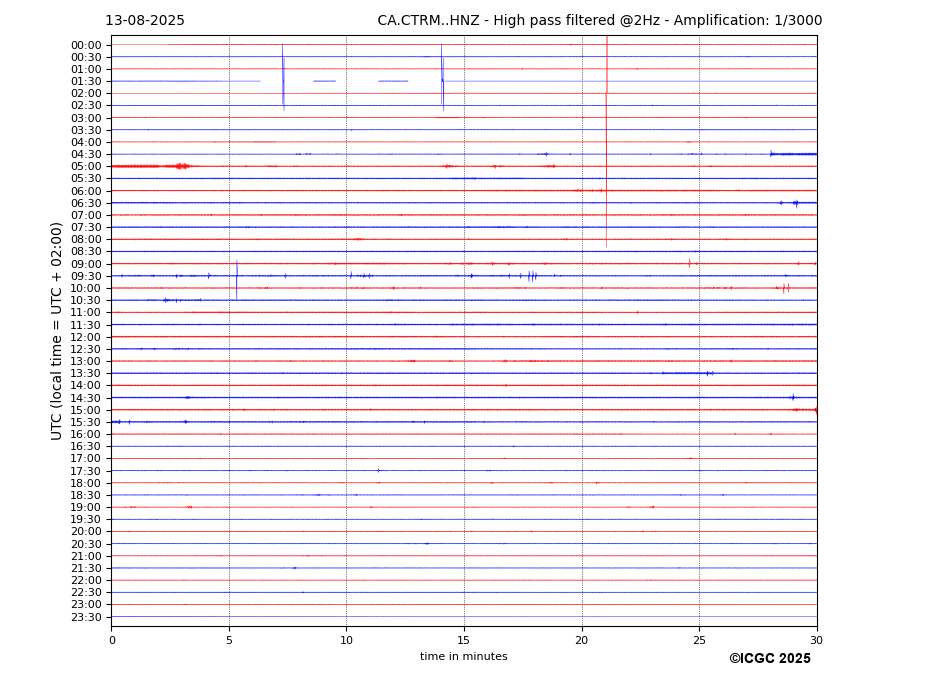Viewport: 927px width, 696px height.
Task: Click the 23:30 time row label
Action: coord(86,617)
